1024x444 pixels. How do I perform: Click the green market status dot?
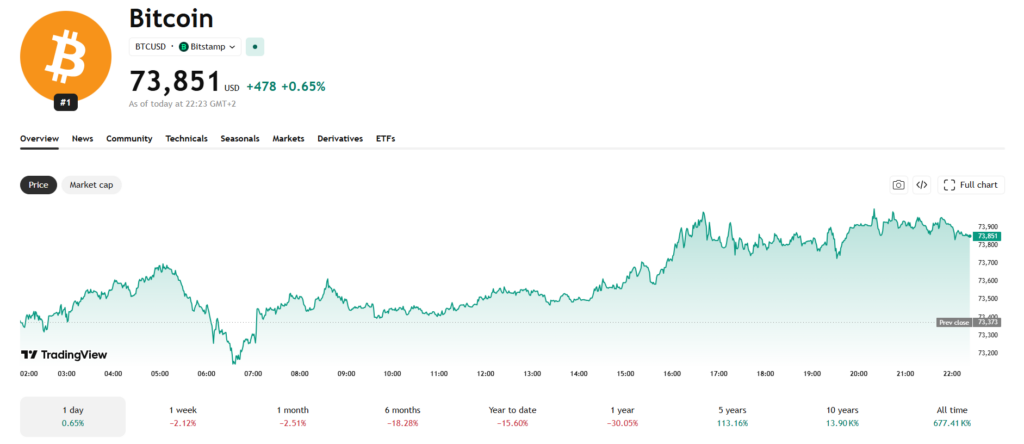(255, 47)
